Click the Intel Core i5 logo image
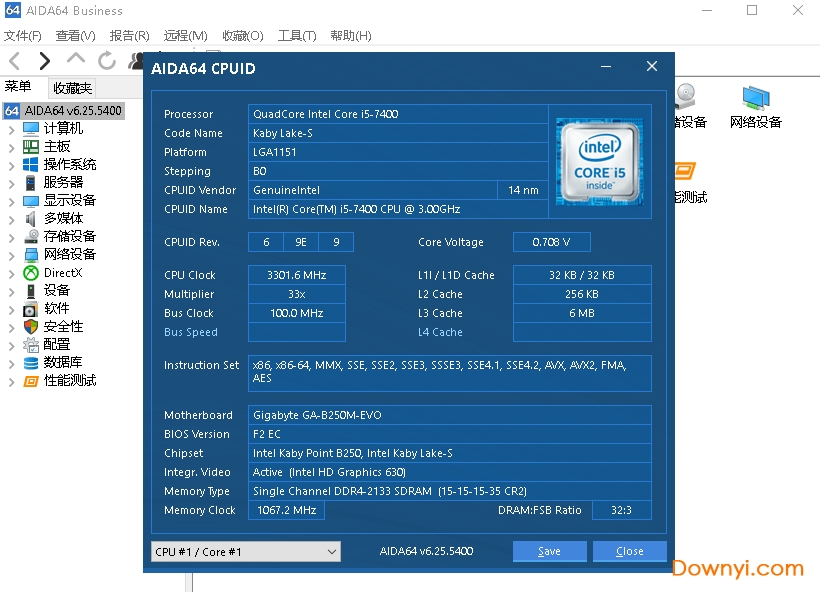The height and width of the screenshot is (592, 820). (x=599, y=160)
